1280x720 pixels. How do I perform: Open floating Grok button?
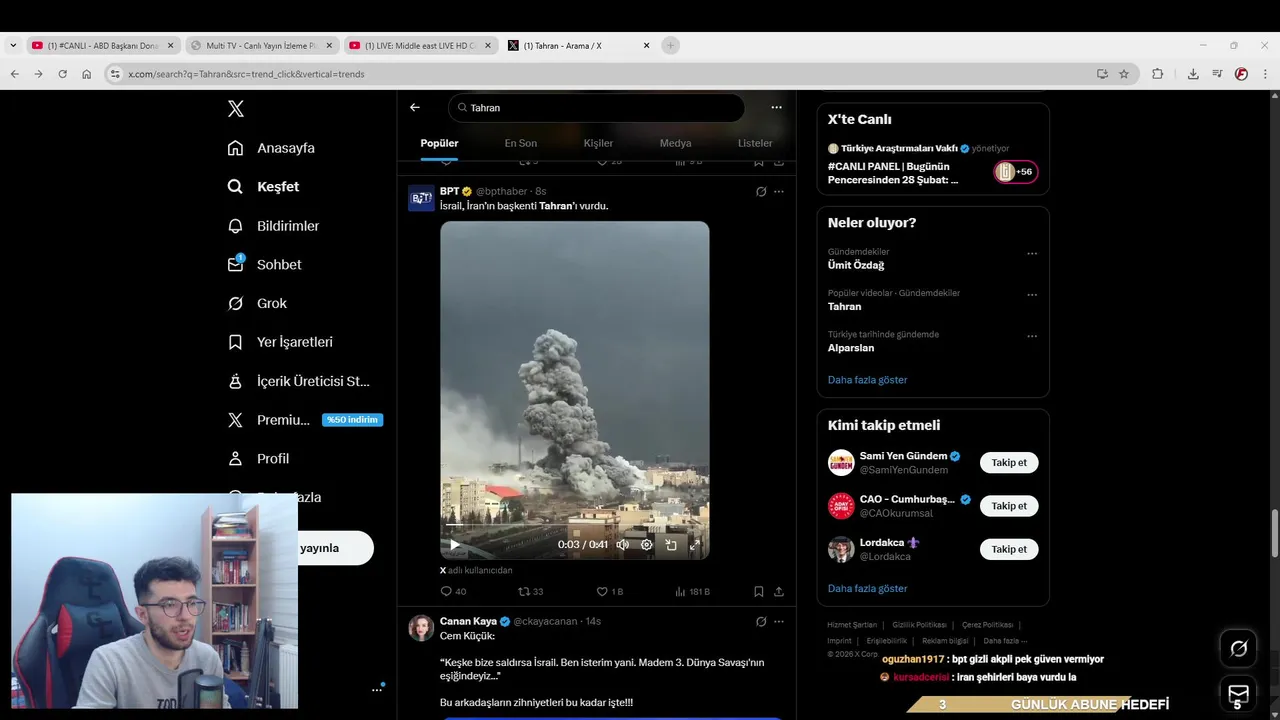point(1238,649)
